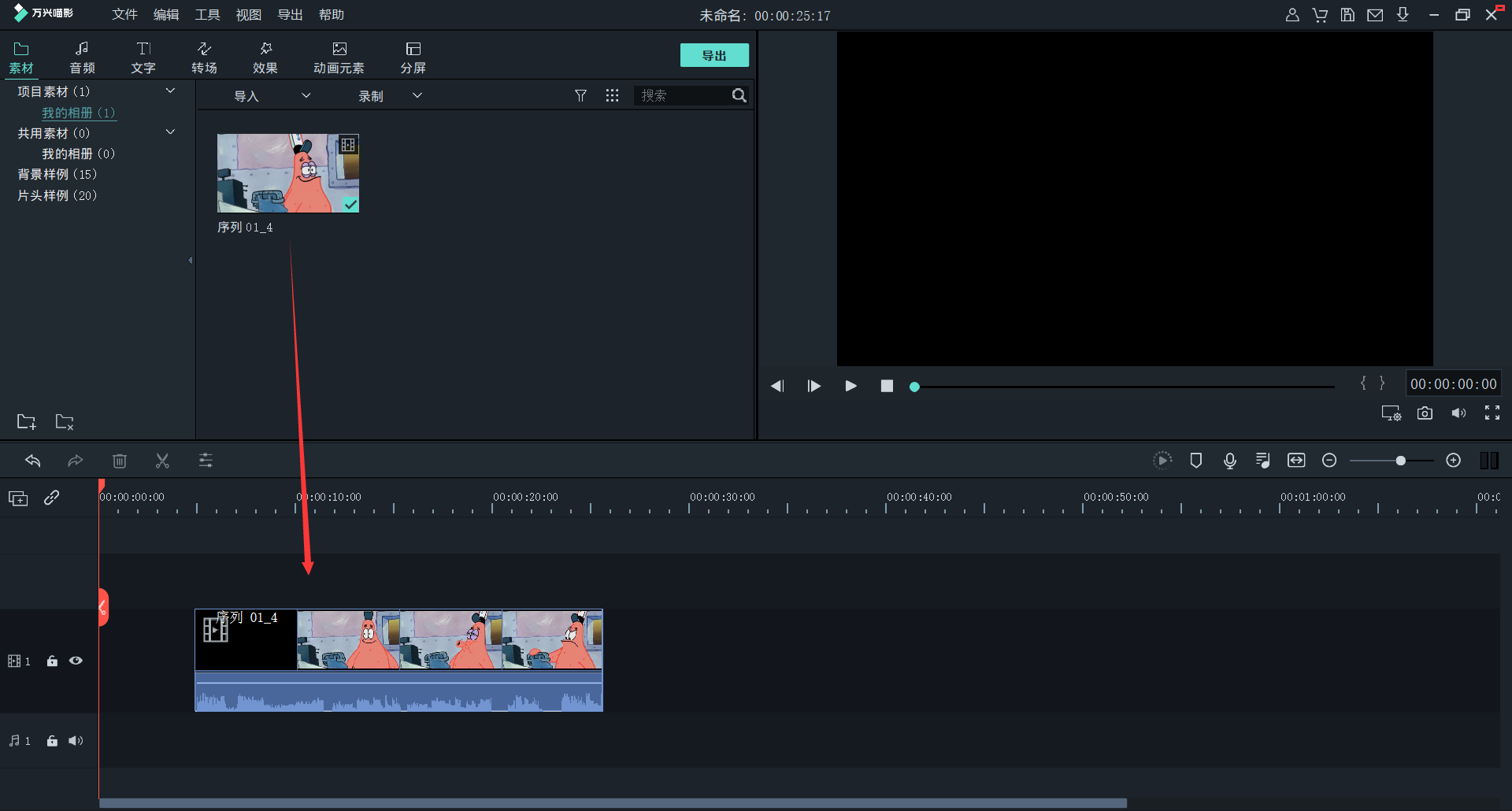Take a snapshot with the camera icon
The image size is (1512, 811).
(1425, 413)
